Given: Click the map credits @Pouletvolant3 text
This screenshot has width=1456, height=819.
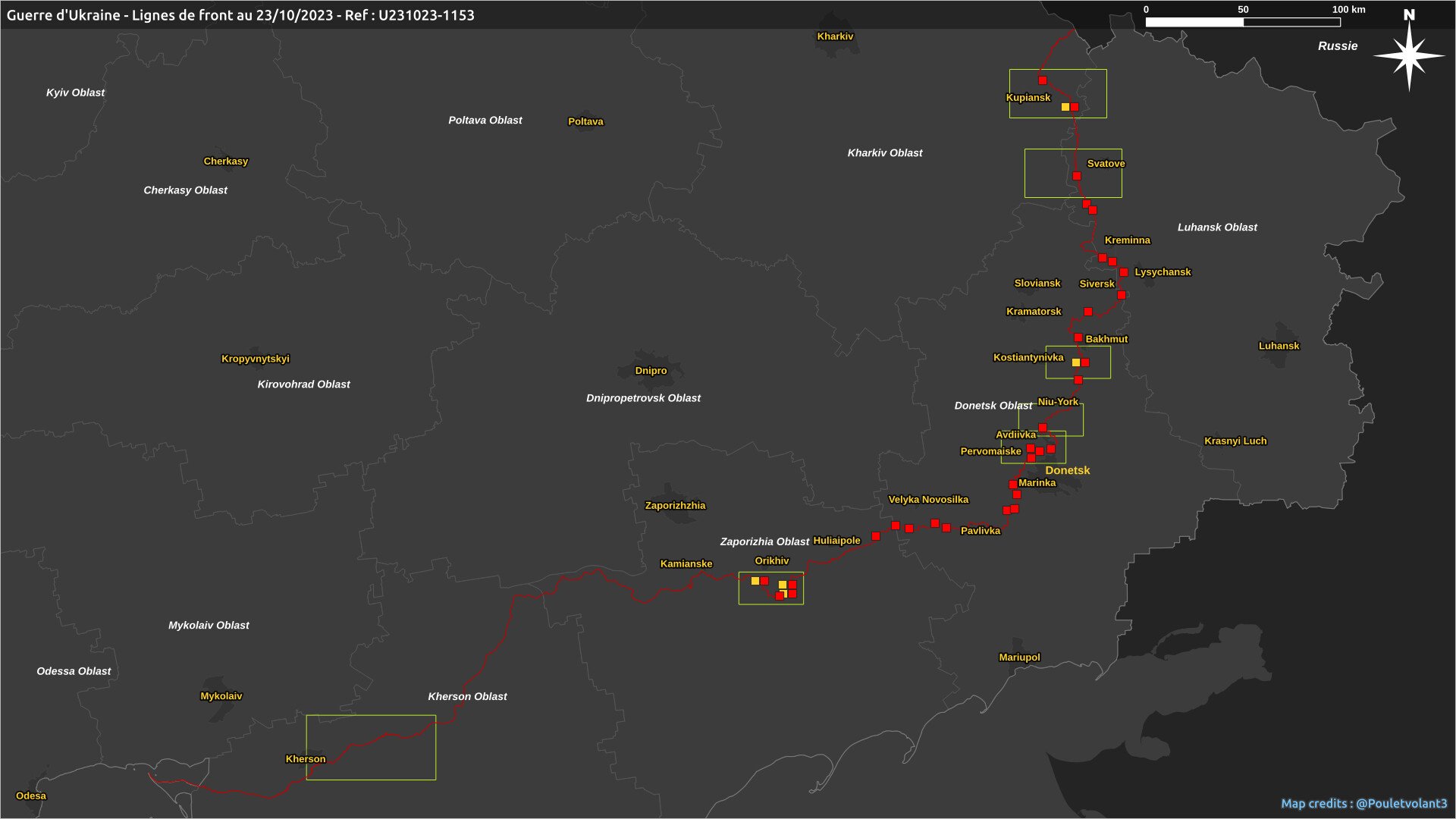Looking at the screenshot, I should tap(1364, 804).
